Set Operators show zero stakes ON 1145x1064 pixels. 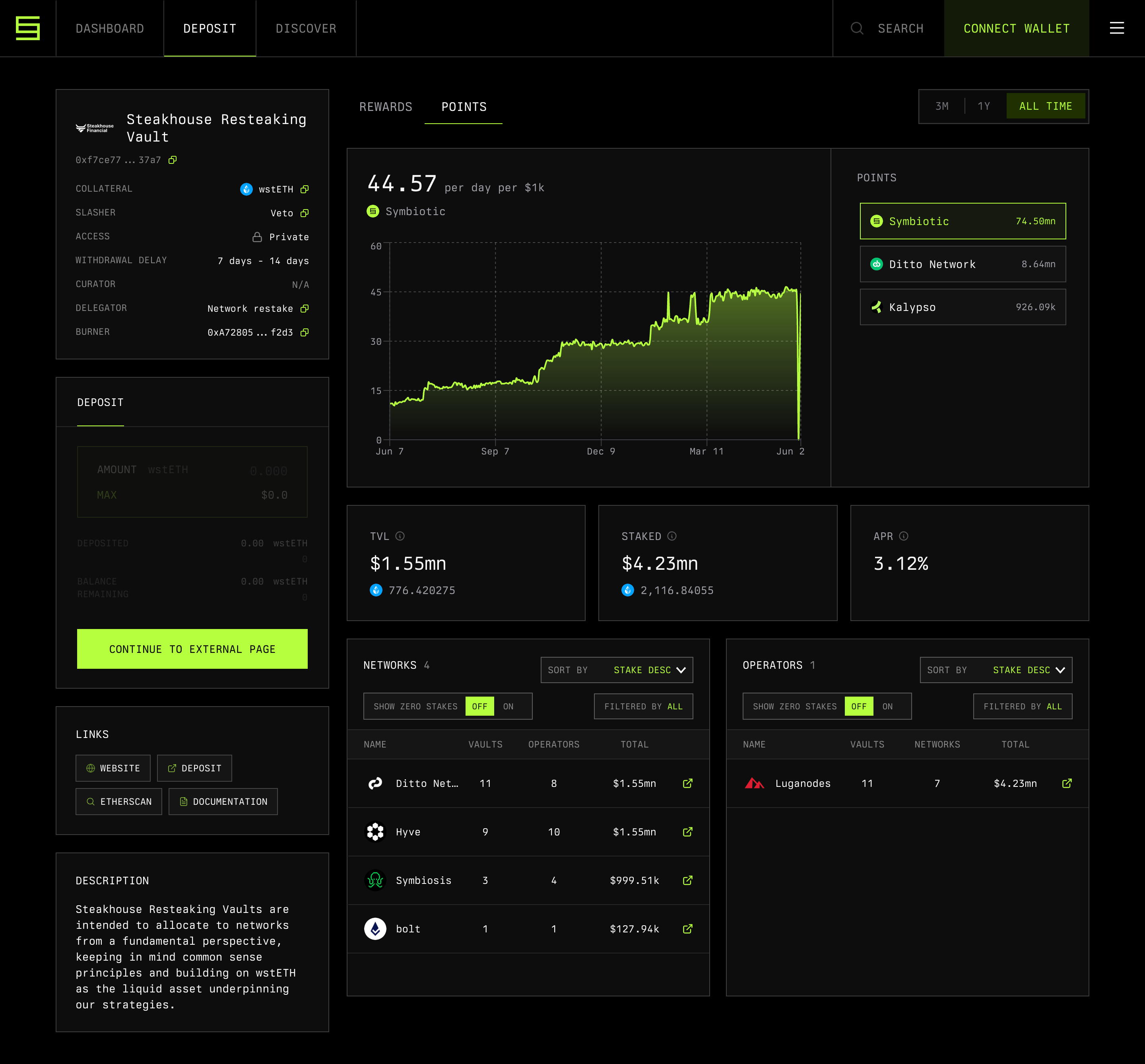[x=888, y=707]
